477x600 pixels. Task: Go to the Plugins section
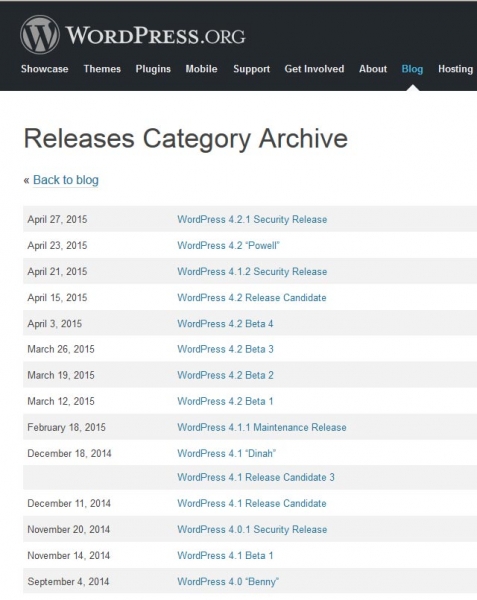pos(153,69)
